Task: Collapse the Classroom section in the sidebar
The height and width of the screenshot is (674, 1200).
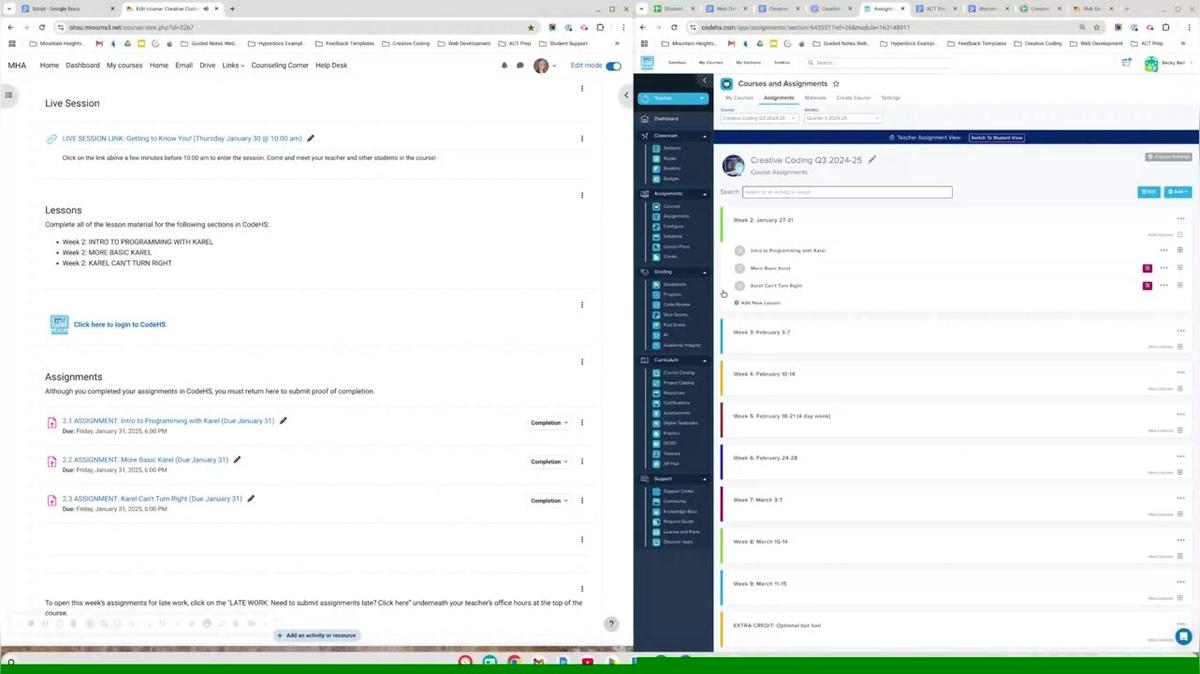Action: click(706, 135)
